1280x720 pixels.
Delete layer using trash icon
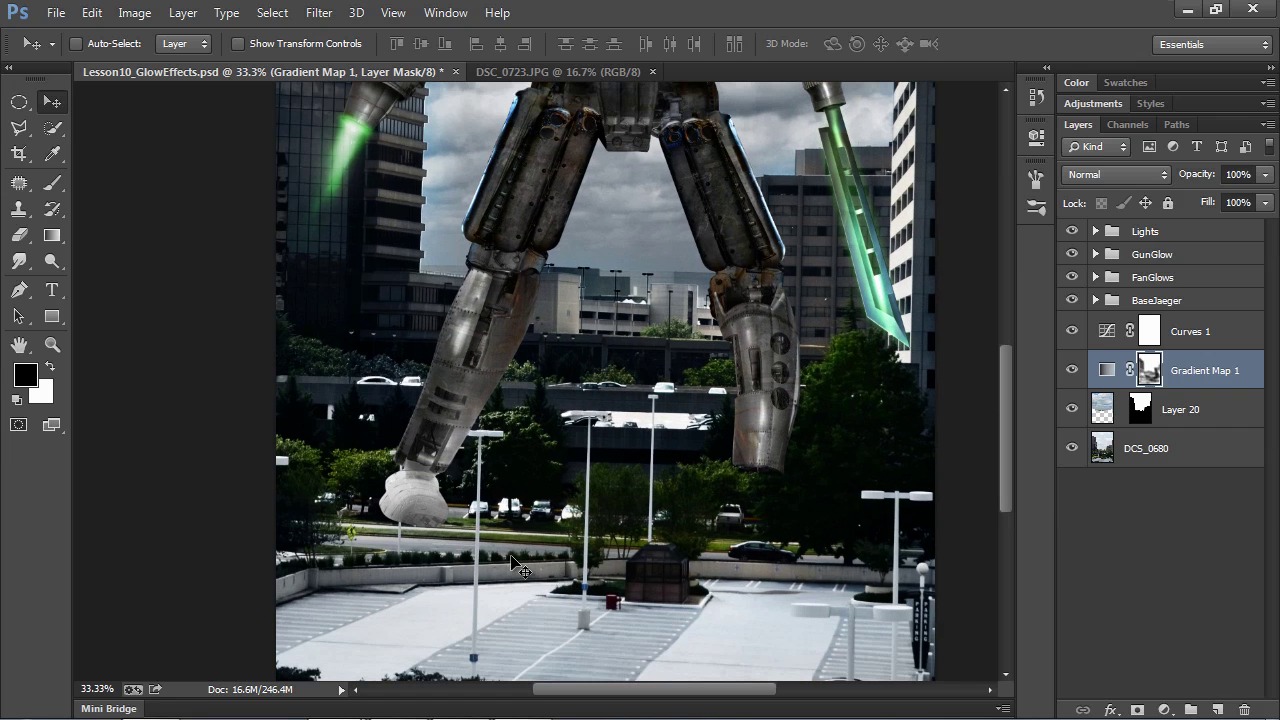pos(1244,710)
